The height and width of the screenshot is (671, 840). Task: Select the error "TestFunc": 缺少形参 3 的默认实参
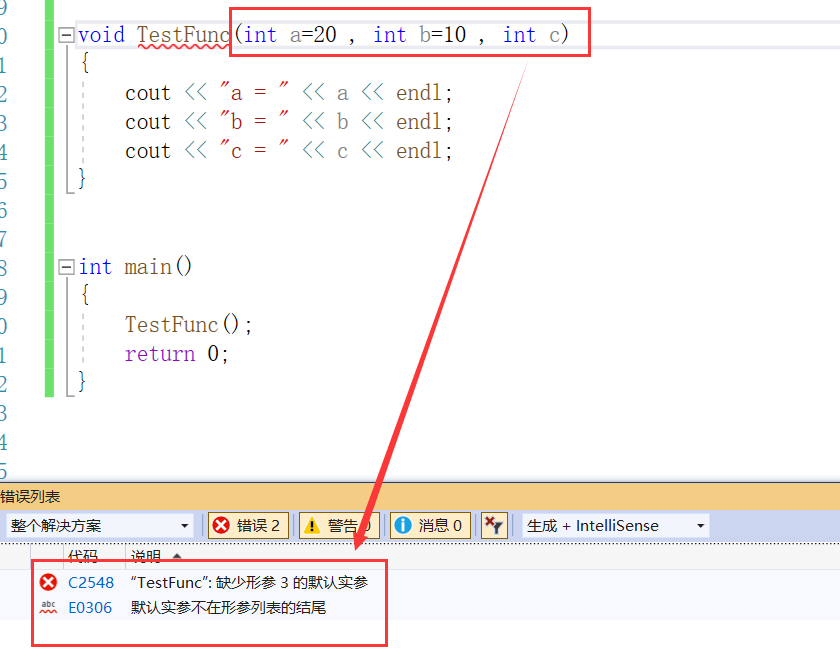[x=249, y=583]
